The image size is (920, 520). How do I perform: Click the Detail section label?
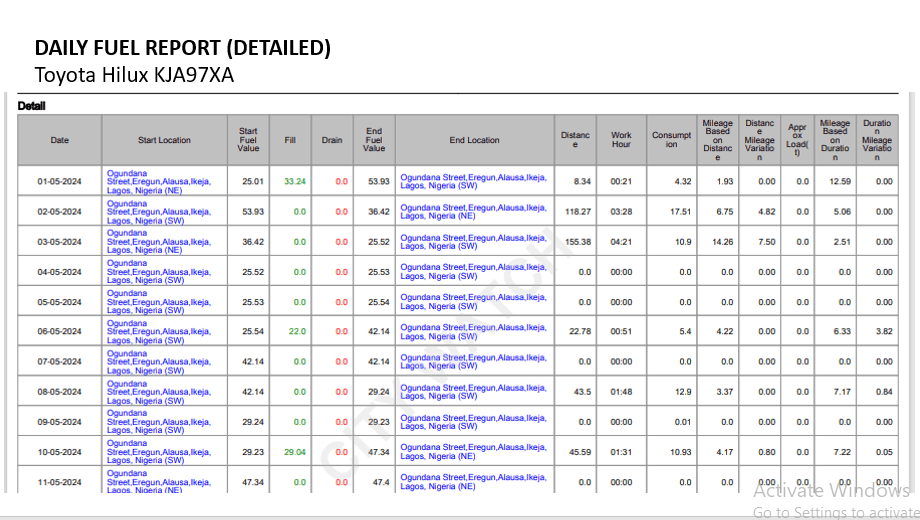pos(31,106)
